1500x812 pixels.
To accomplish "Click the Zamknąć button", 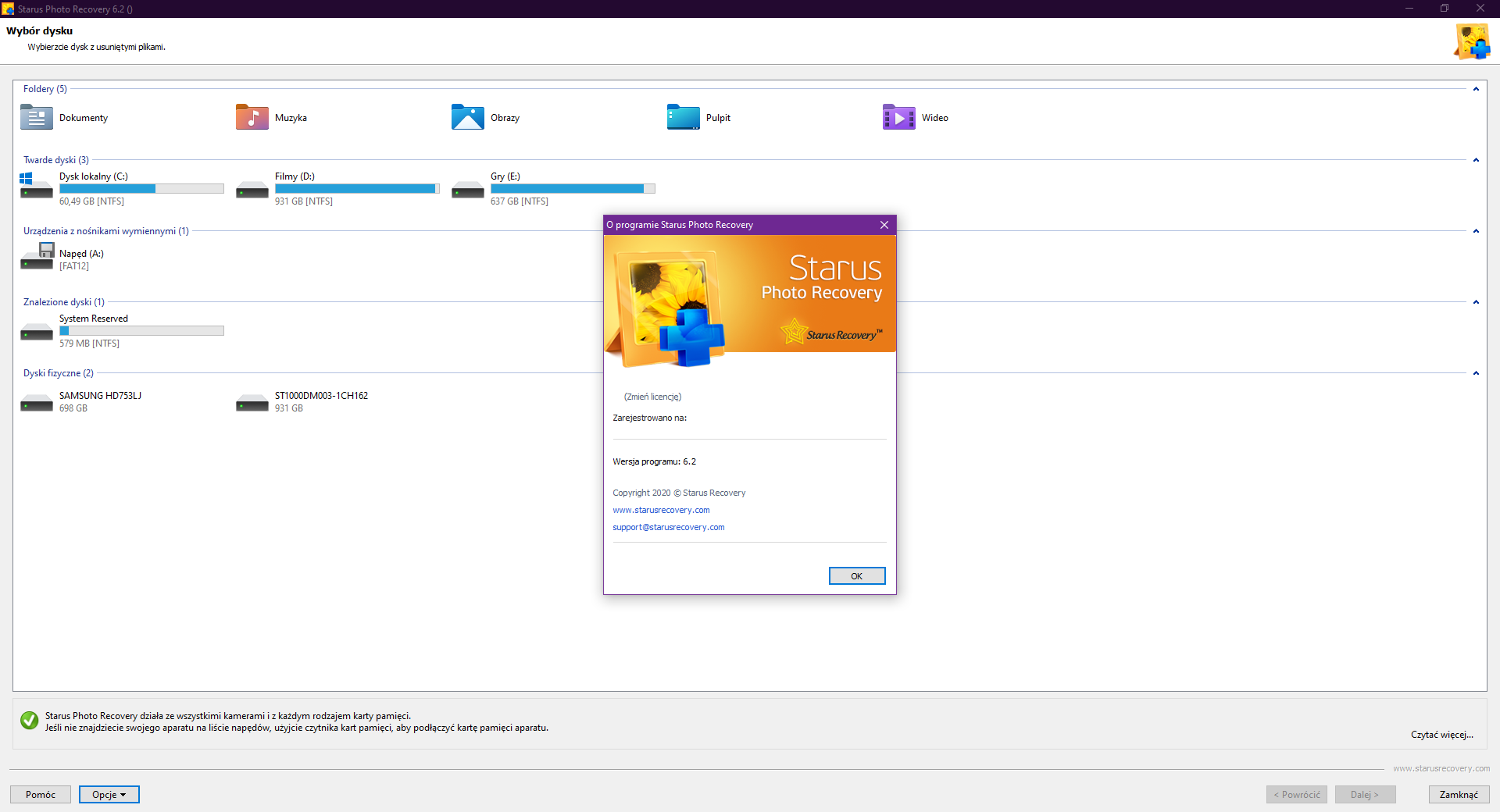I will point(1459,794).
